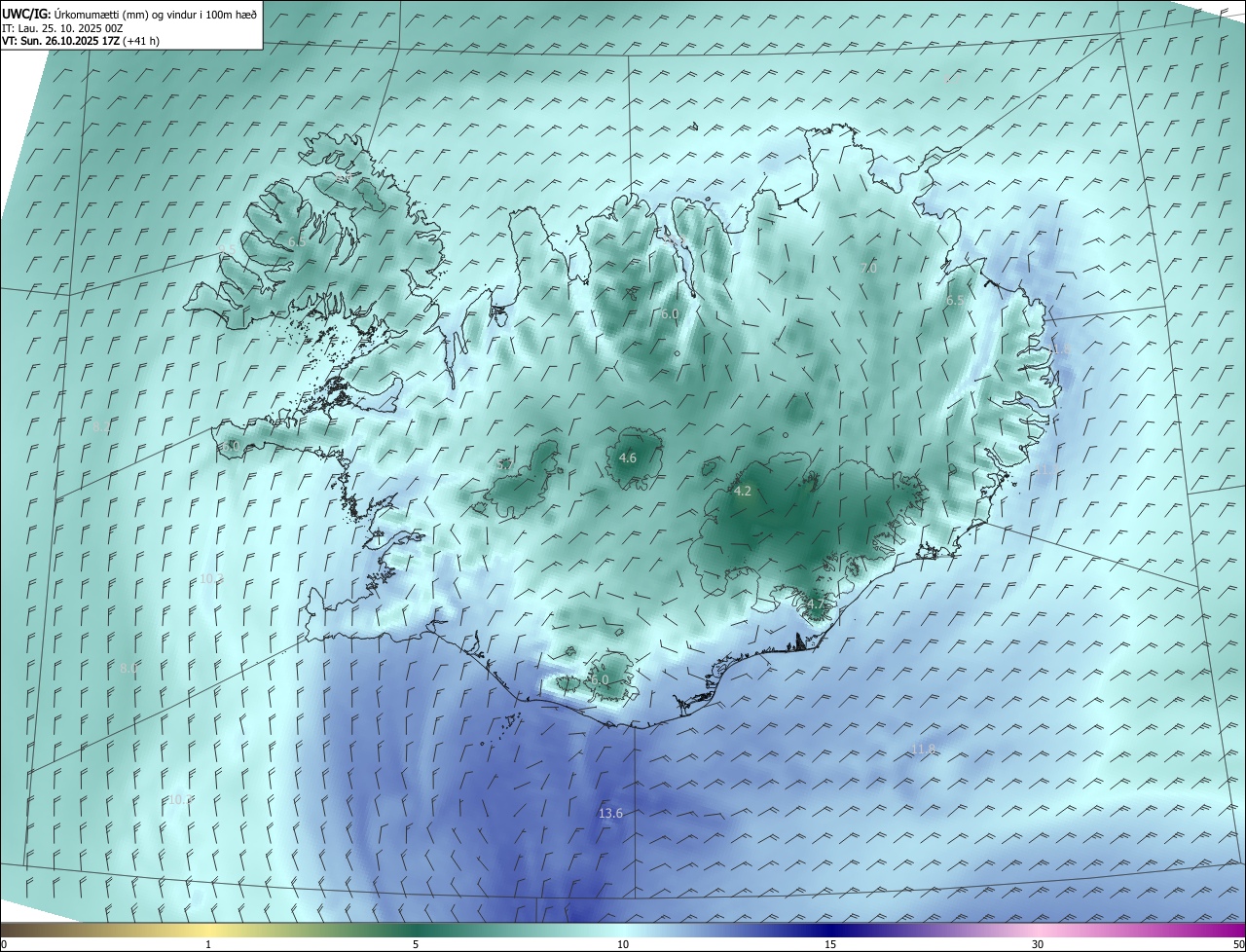
Task: Click the colorbar tick labeled 10
Action: pos(623,944)
